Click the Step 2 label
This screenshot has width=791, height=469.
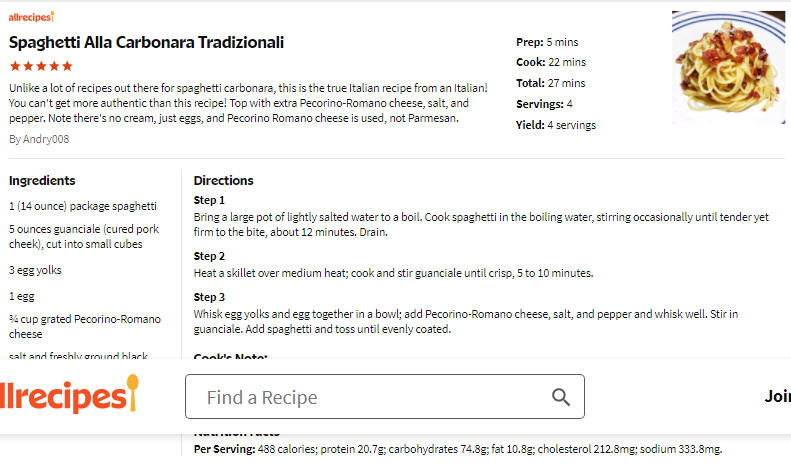(x=209, y=256)
